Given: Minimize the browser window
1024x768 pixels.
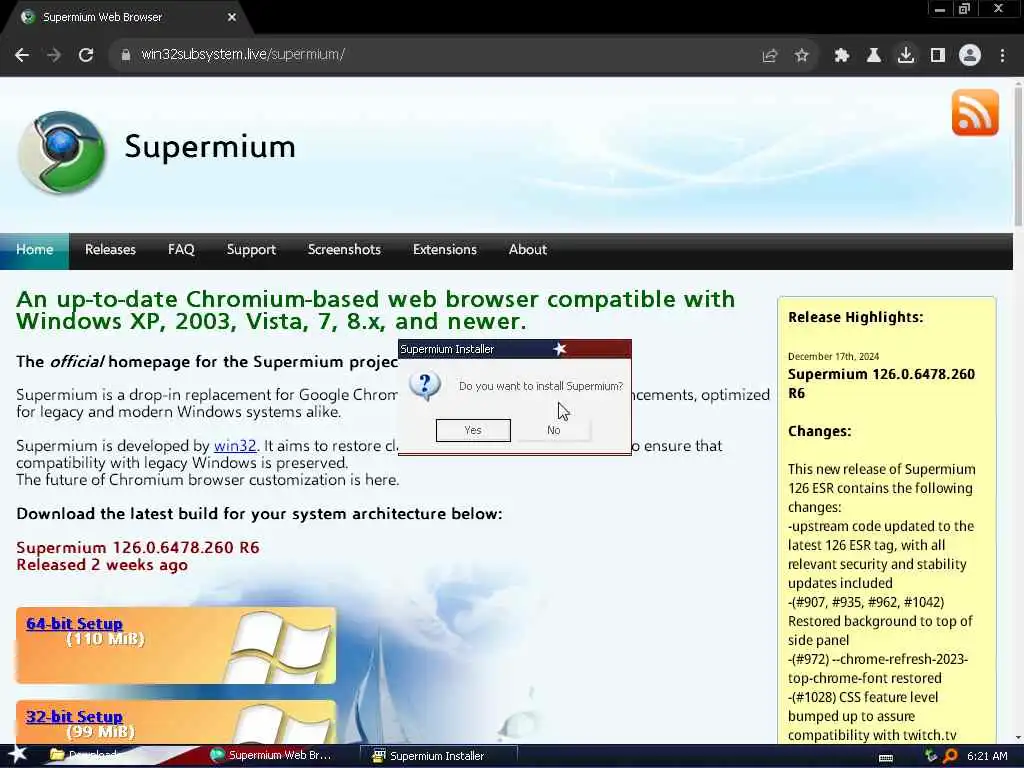Looking at the screenshot, I should [x=940, y=9].
